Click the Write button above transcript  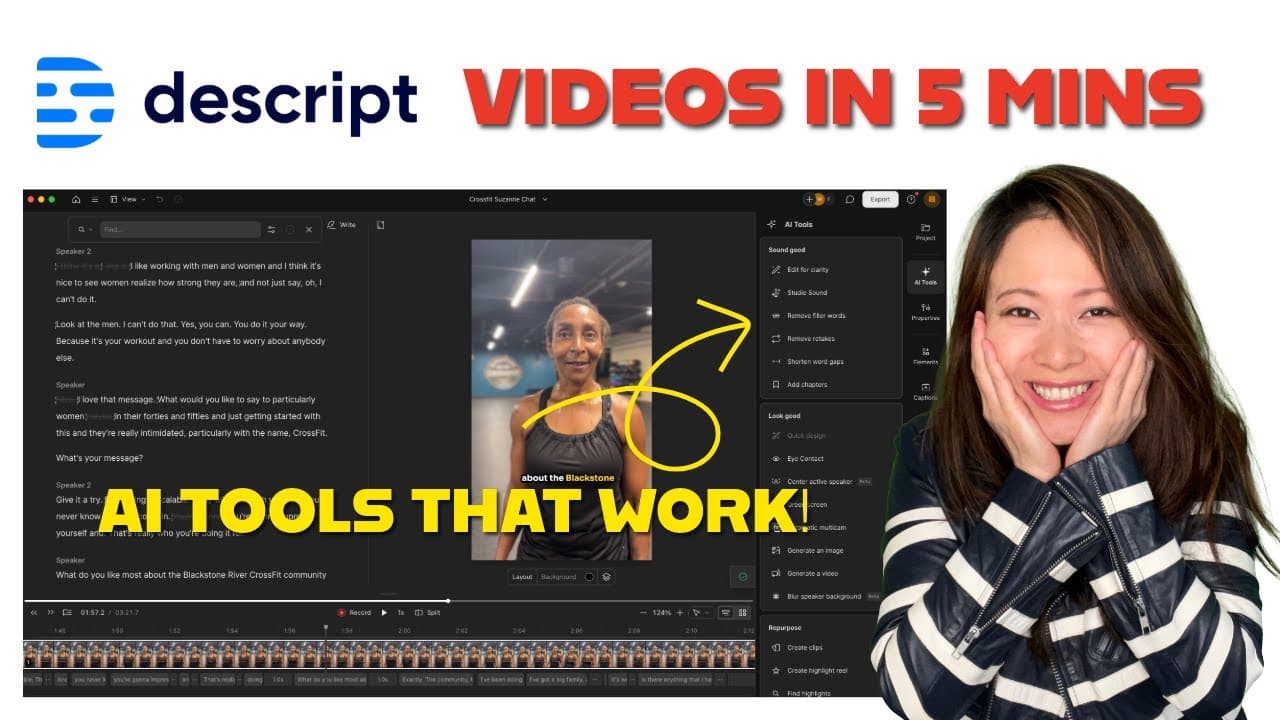coord(341,225)
